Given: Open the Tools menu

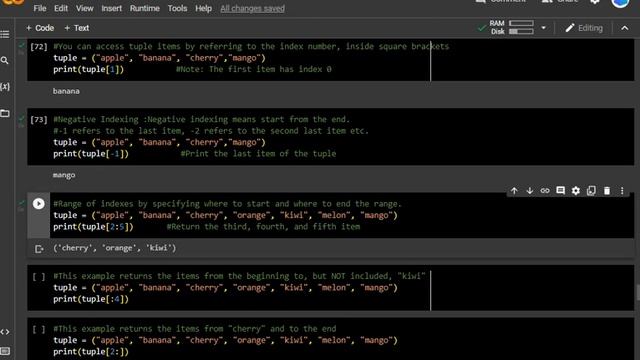Looking at the screenshot, I should click(x=177, y=8).
